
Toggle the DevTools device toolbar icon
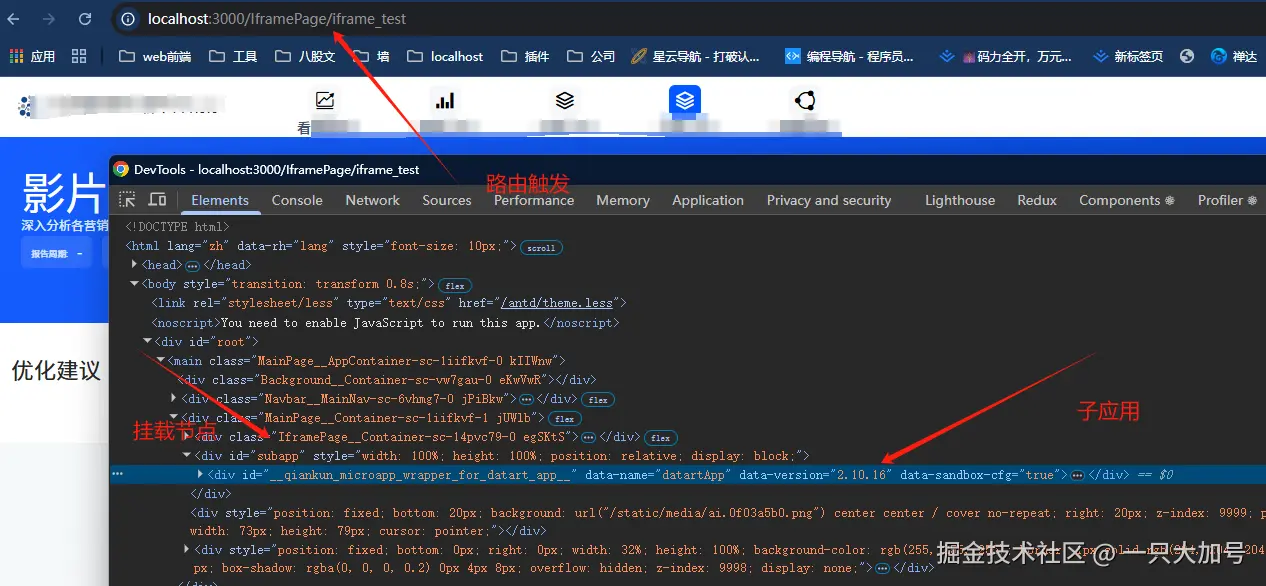pyautogui.click(x=157, y=200)
